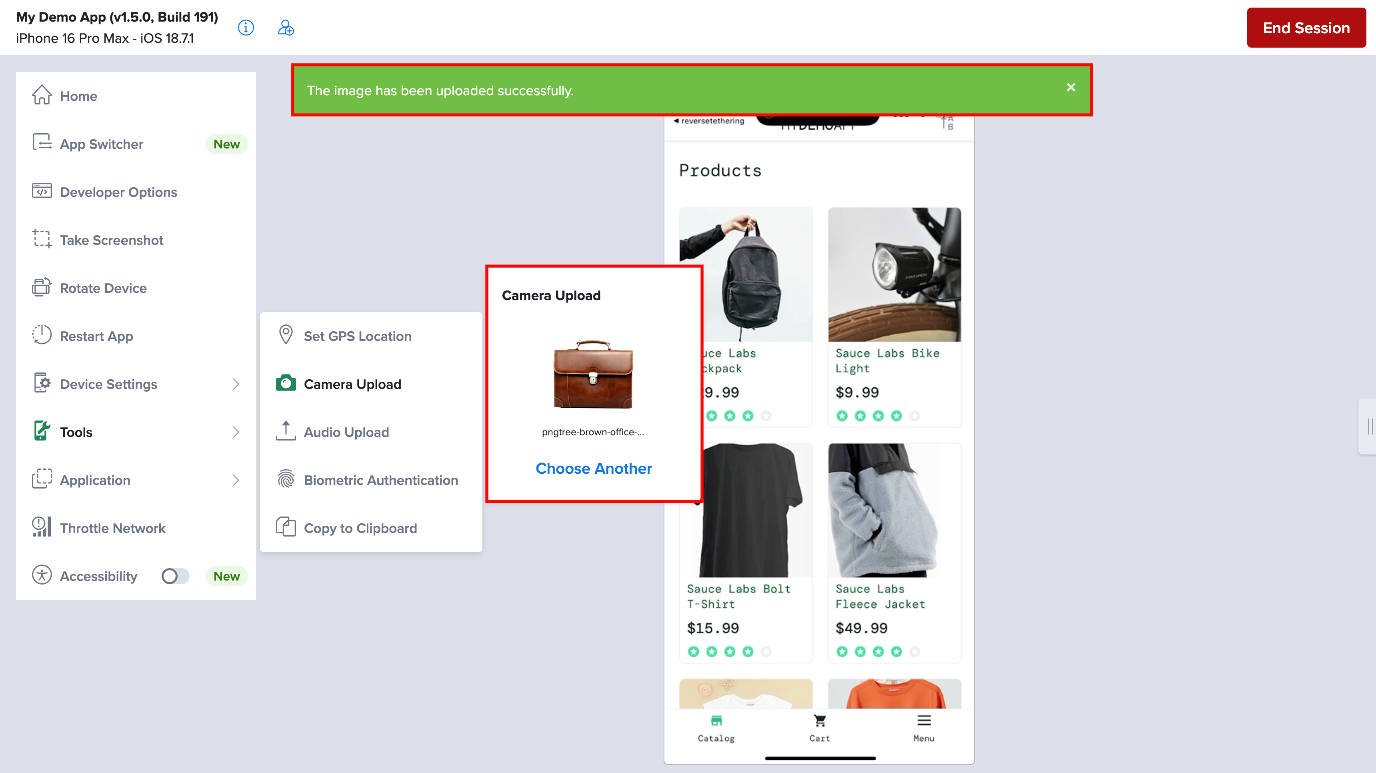Dismiss the upload success notification
Viewport: 1376px width, 773px height.
pos(1071,88)
